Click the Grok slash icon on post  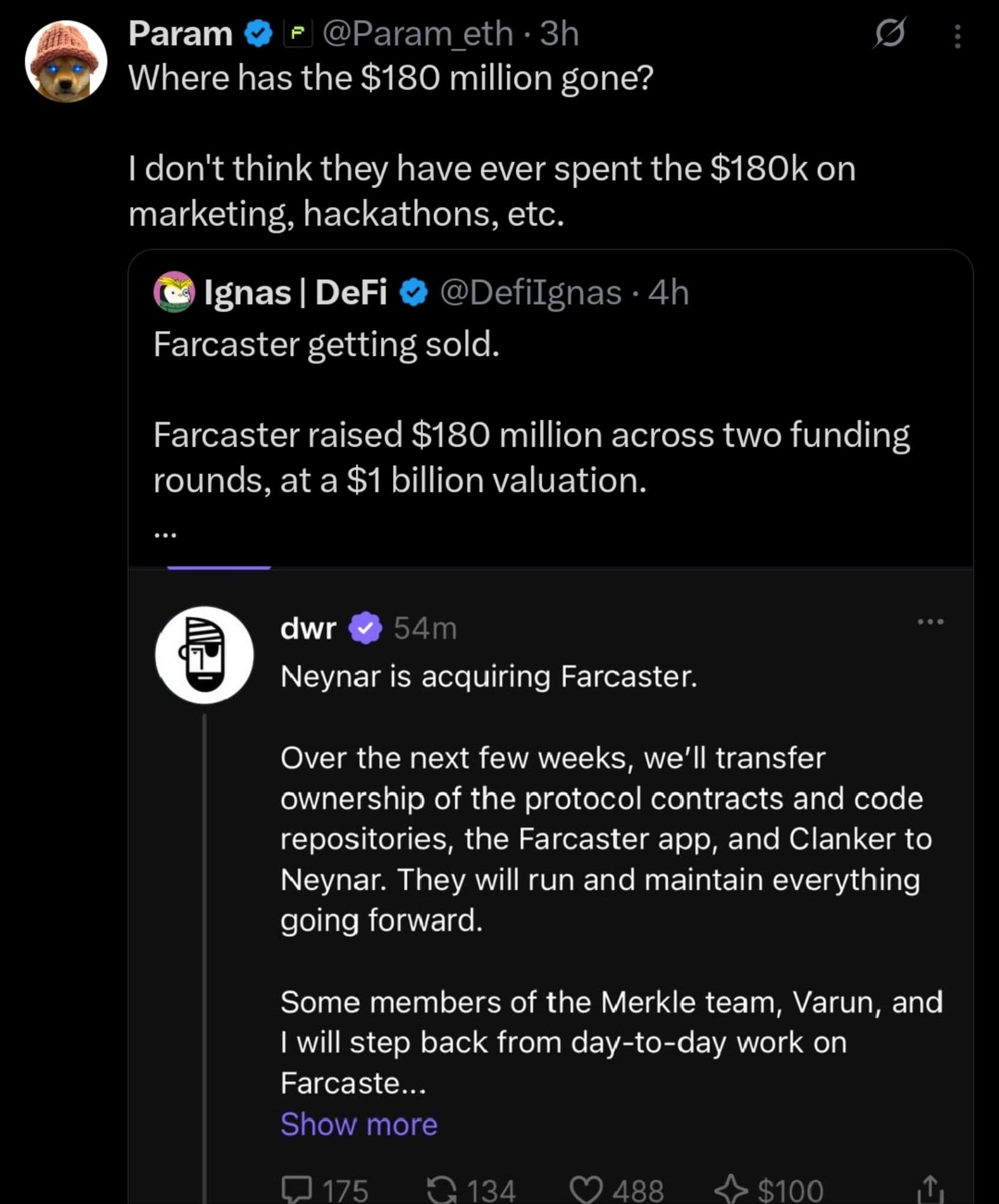pyautogui.click(x=889, y=34)
